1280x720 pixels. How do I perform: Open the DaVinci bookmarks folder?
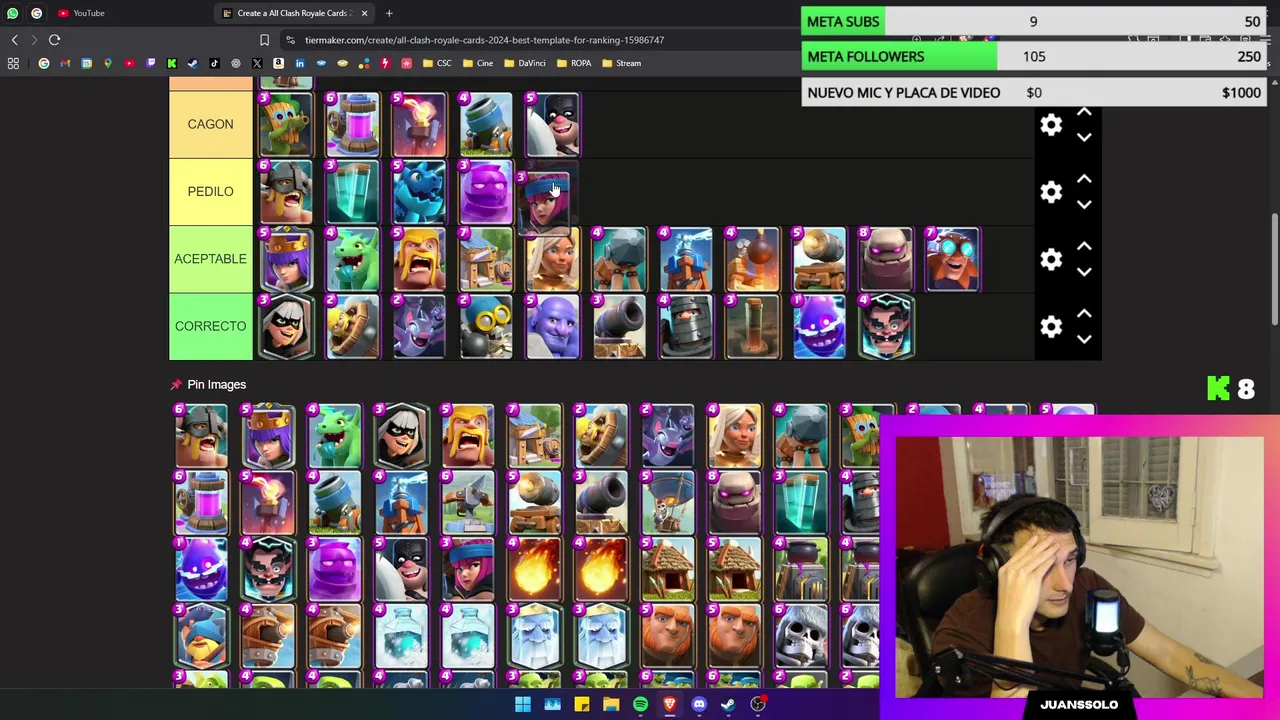click(x=525, y=63)
